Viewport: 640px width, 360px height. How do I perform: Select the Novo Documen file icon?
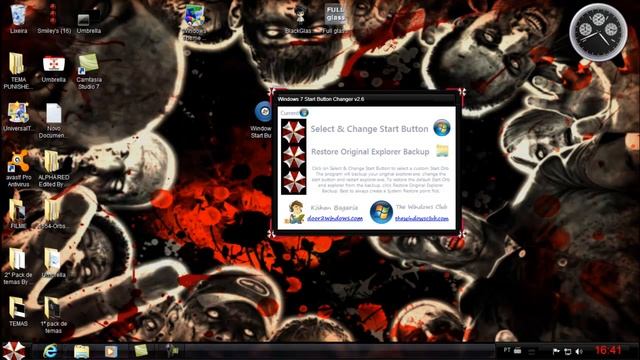53,120
